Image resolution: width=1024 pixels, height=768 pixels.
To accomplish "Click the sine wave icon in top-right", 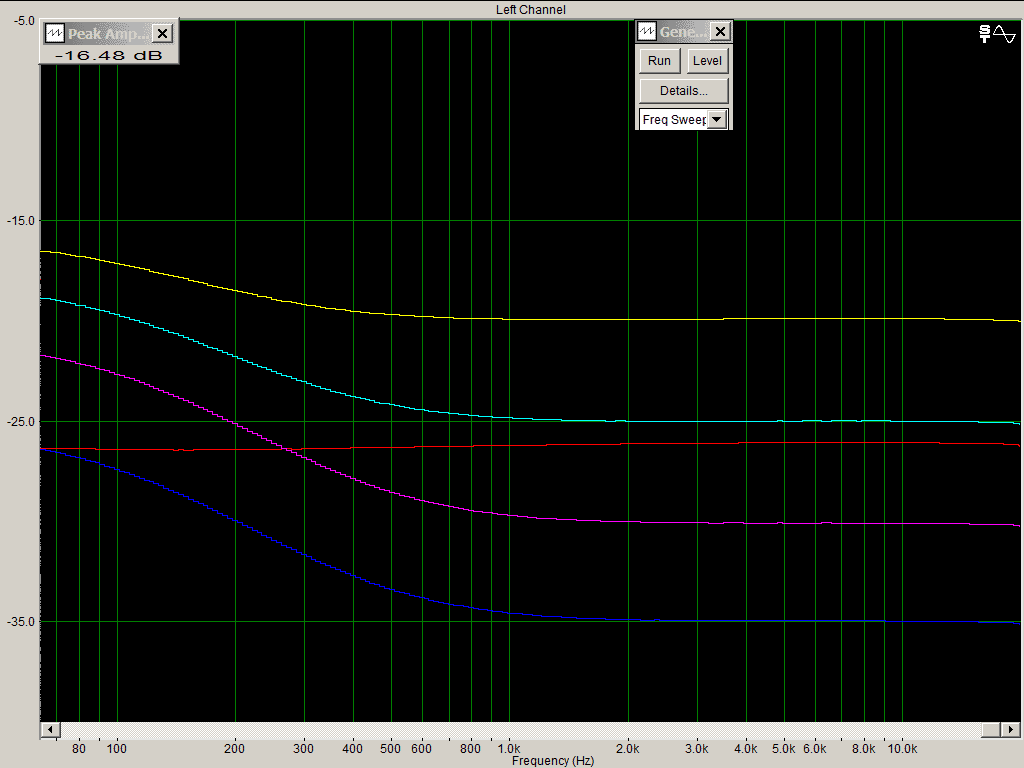I will click(1004, 34).
